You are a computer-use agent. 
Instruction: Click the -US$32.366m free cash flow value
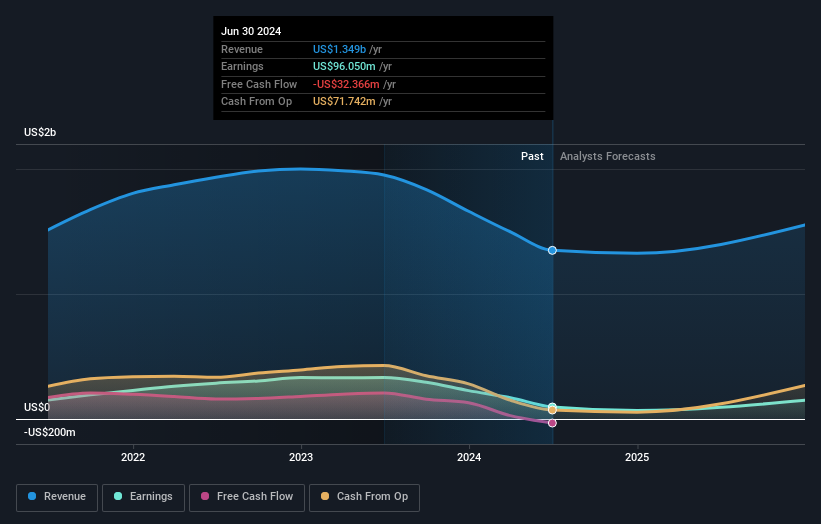click(346, 84)
